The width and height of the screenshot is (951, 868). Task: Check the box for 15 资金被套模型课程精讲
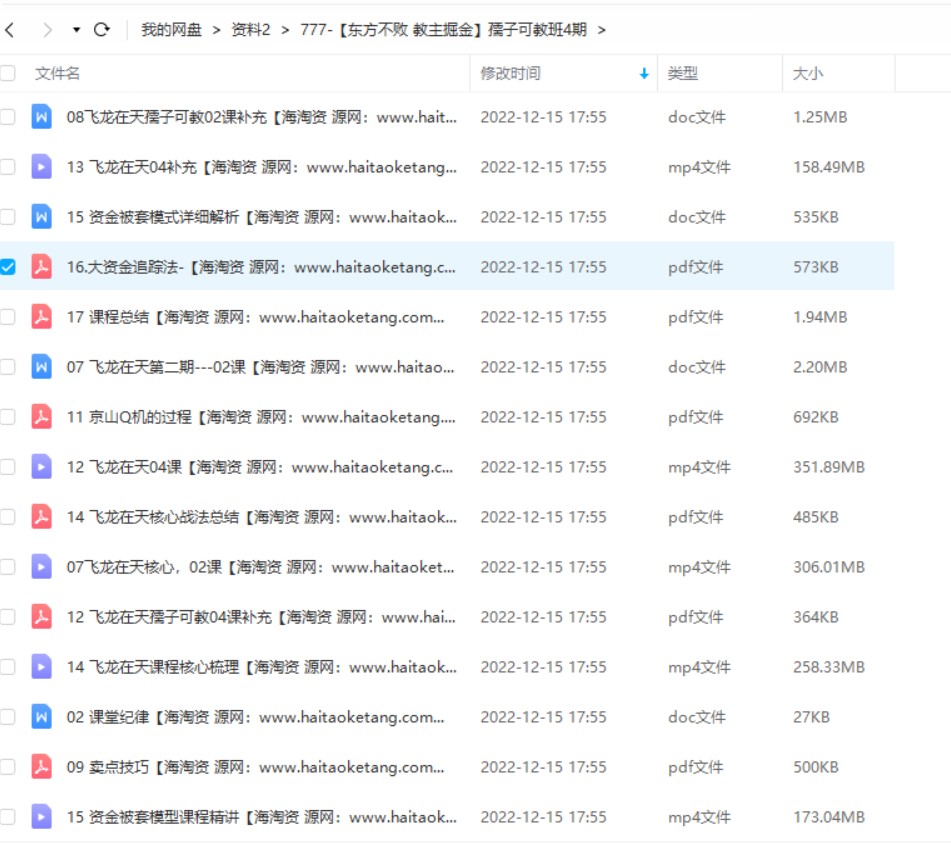pos(7,817)
